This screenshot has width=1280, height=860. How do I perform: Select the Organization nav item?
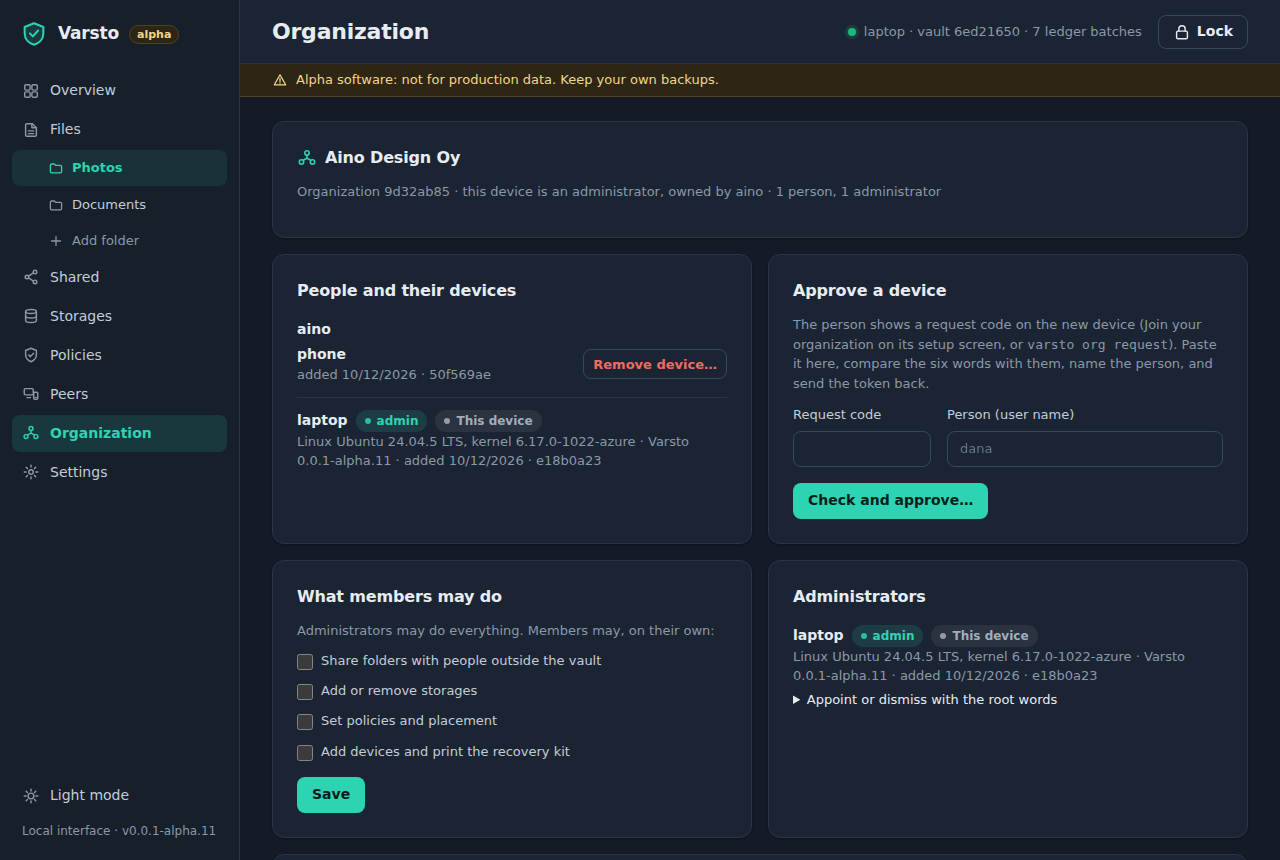pos(119,433)
